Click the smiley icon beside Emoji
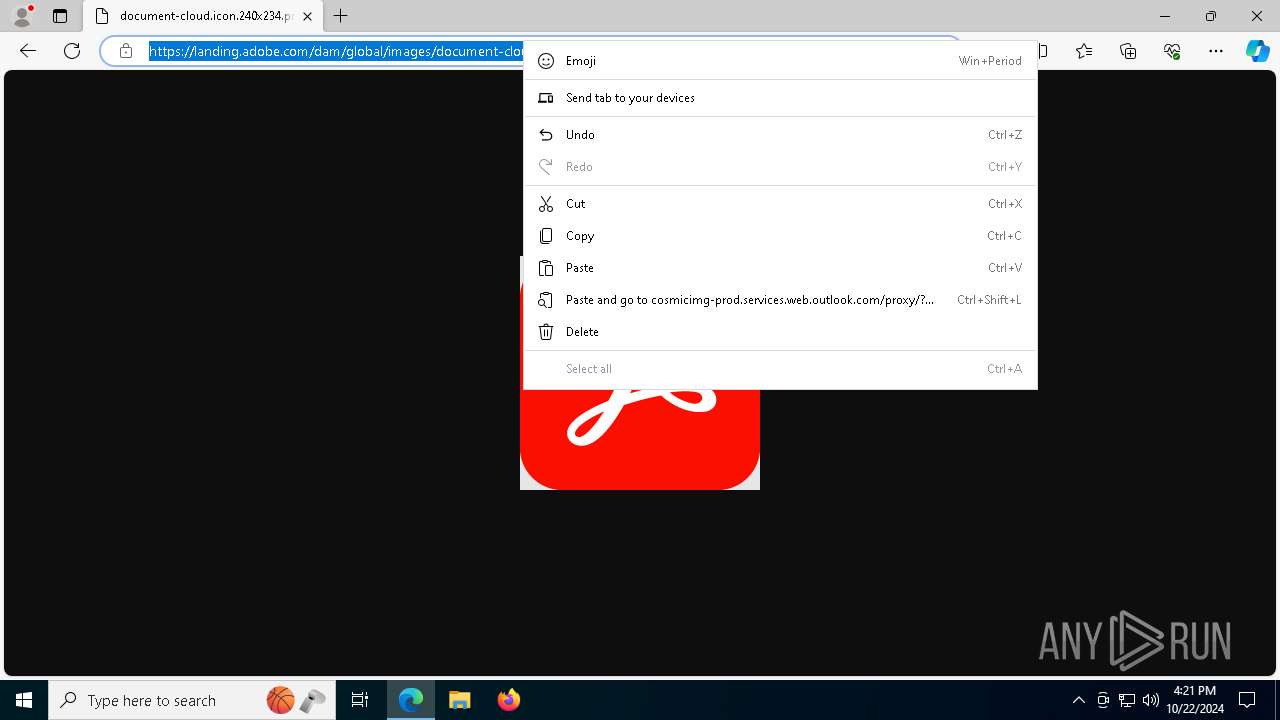 click(546, 61)
